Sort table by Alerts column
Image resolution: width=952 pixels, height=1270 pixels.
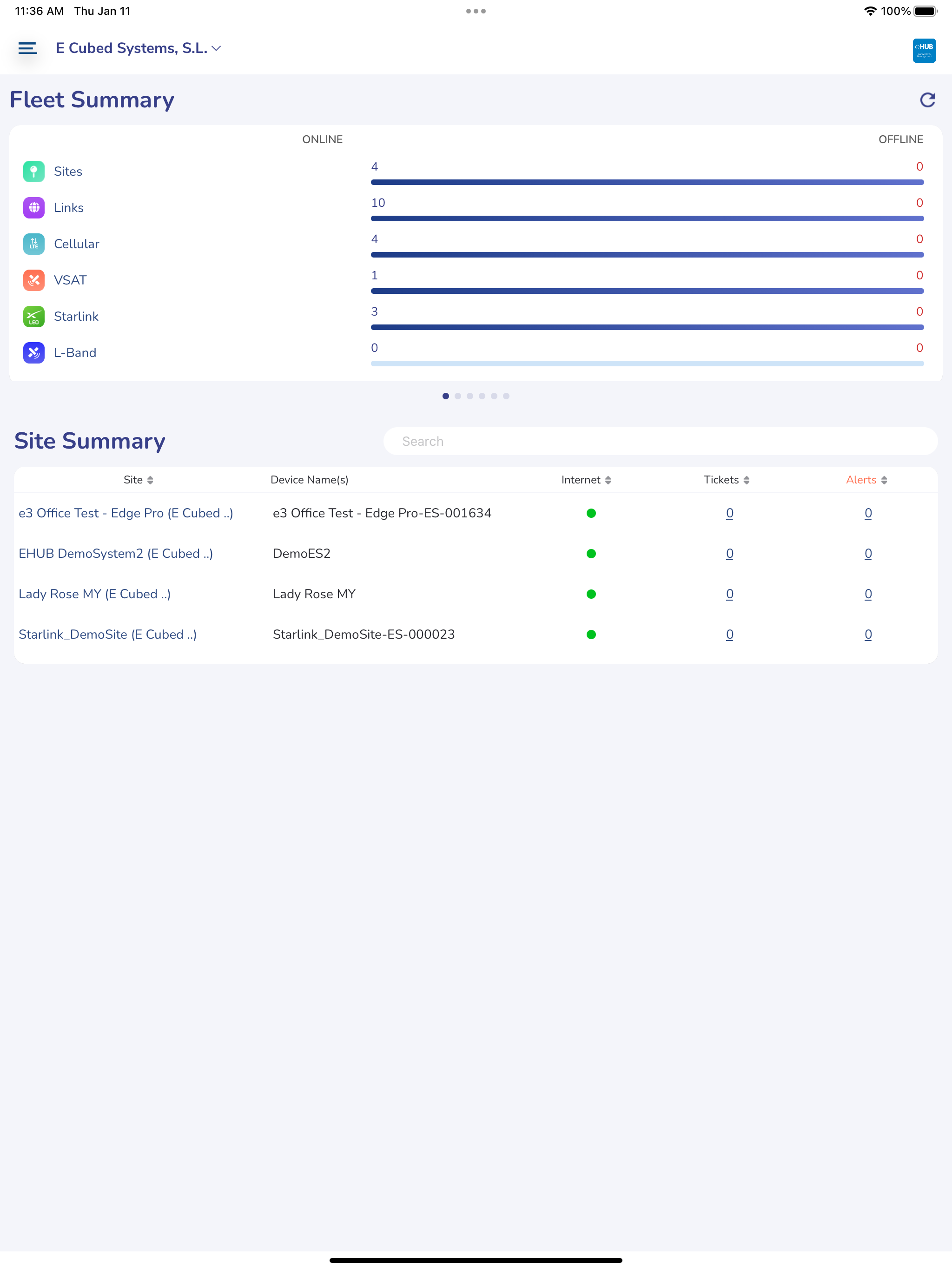pyautogui.click(x=866, y=480)
